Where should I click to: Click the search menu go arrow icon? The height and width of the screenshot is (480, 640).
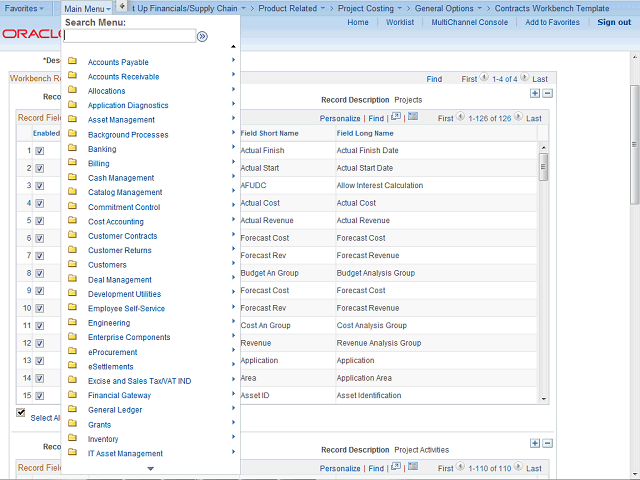(x=202, y=37)
